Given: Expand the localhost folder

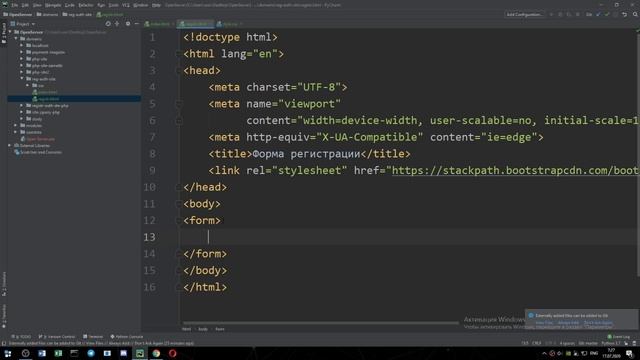Looking at the screenshot, I should [x=22, y=45].
